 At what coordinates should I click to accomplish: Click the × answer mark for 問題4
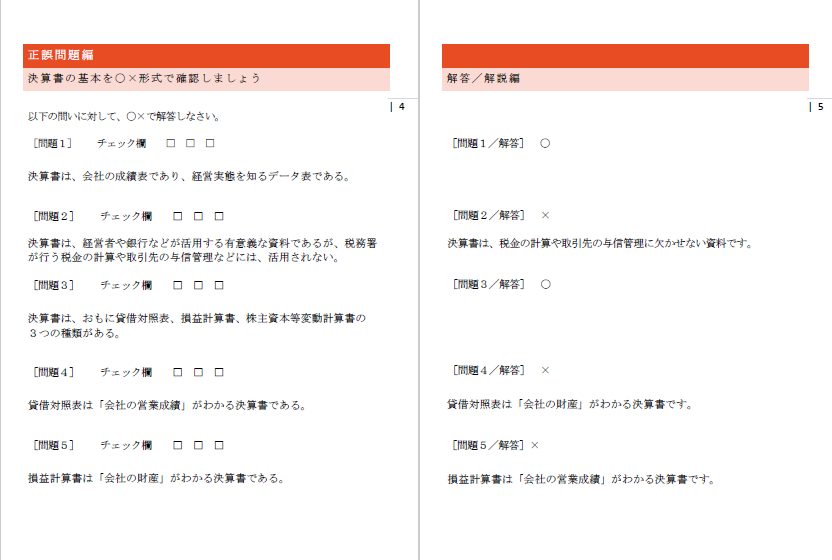click(545, 370)
